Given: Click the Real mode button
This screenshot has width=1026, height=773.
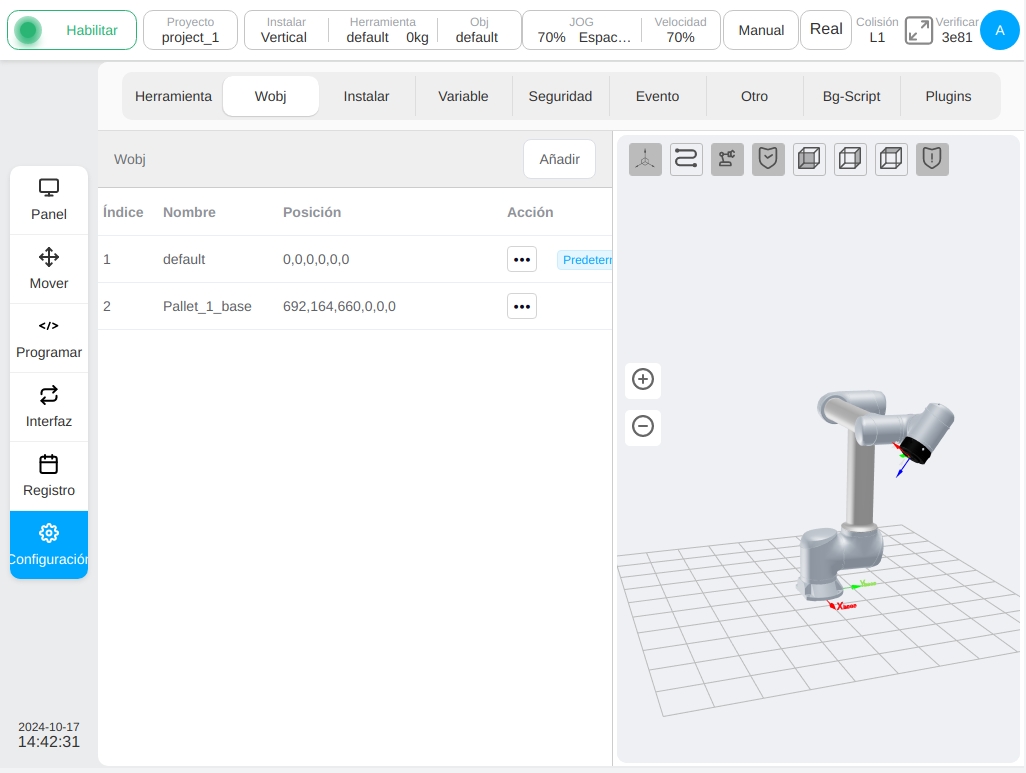Looking at the screenshot, I should pos(826,30).
